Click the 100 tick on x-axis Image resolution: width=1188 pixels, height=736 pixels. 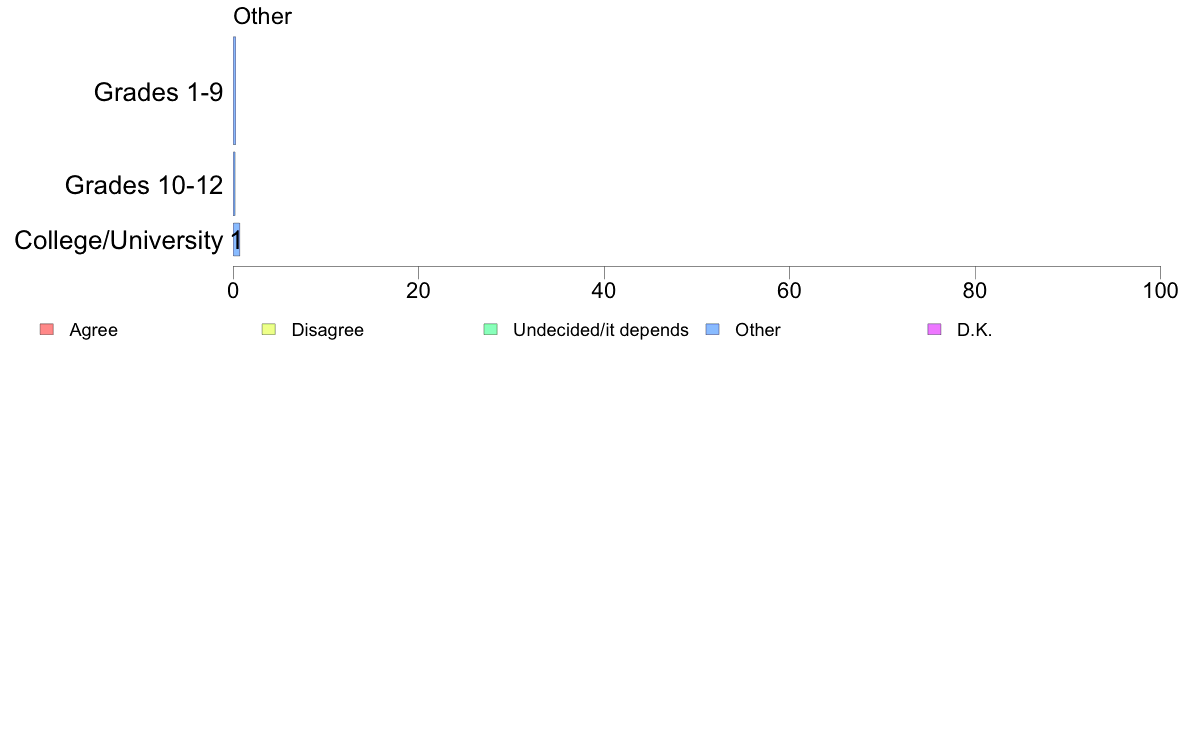click(x=1160, y=291)
